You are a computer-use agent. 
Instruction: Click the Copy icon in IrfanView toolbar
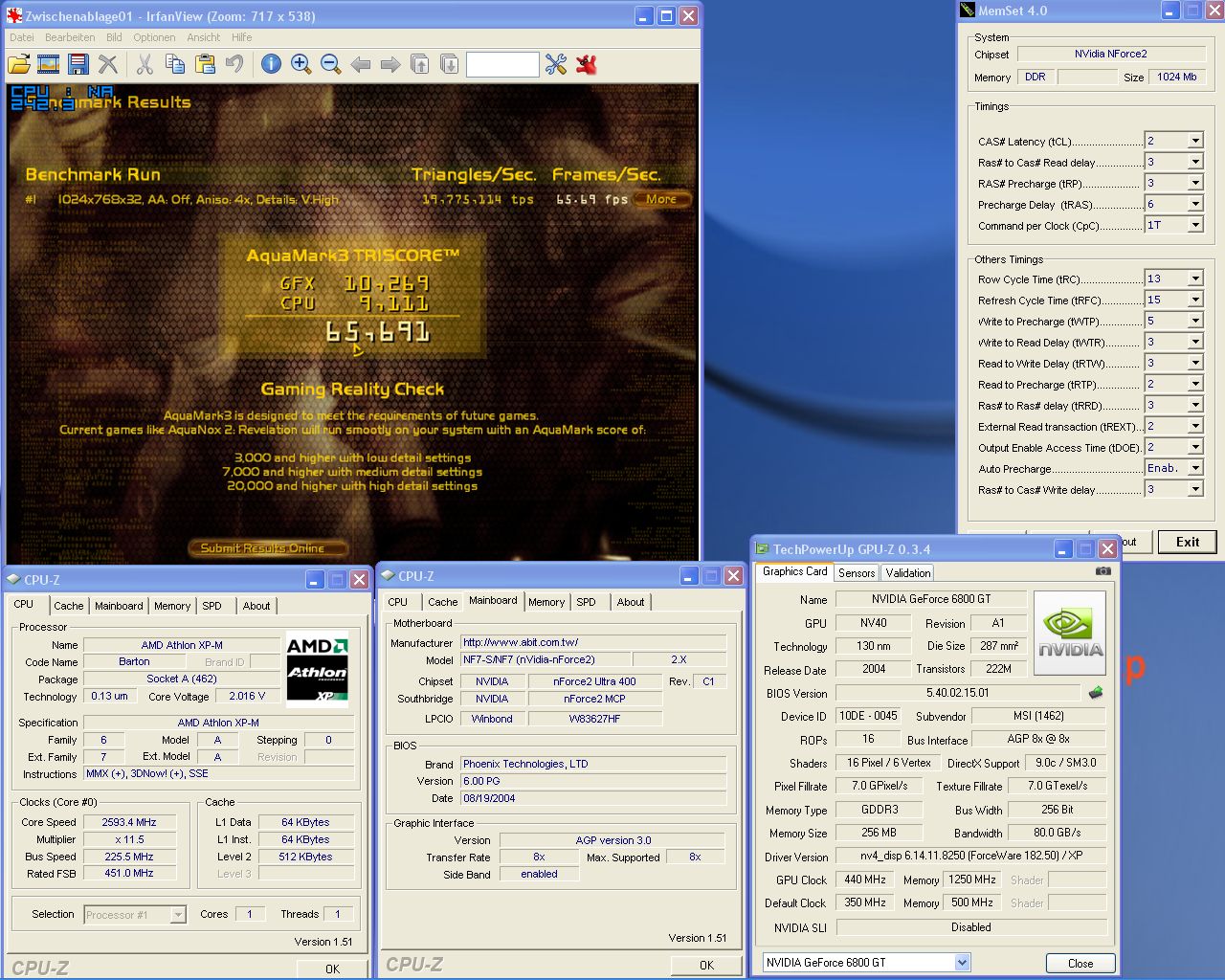[x=175, y=64]
